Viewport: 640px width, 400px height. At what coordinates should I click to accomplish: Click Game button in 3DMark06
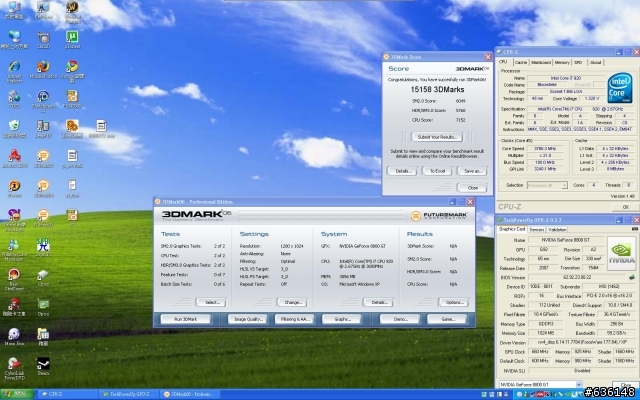tap(447, 319)
